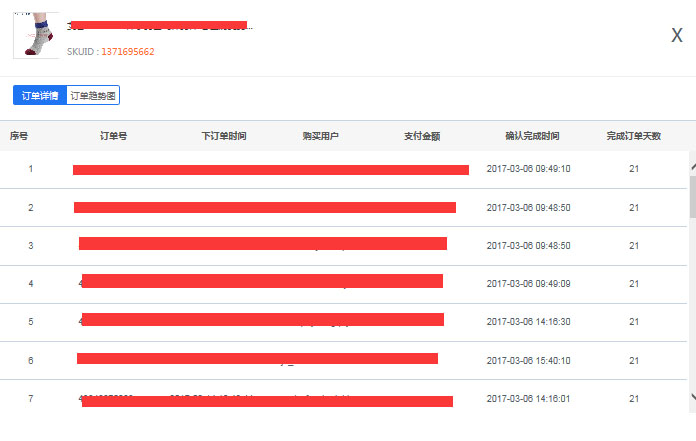The width and height of the screenshot is (696, 441).
Task: Select row with serial number 1
Action: click(30, 169)
